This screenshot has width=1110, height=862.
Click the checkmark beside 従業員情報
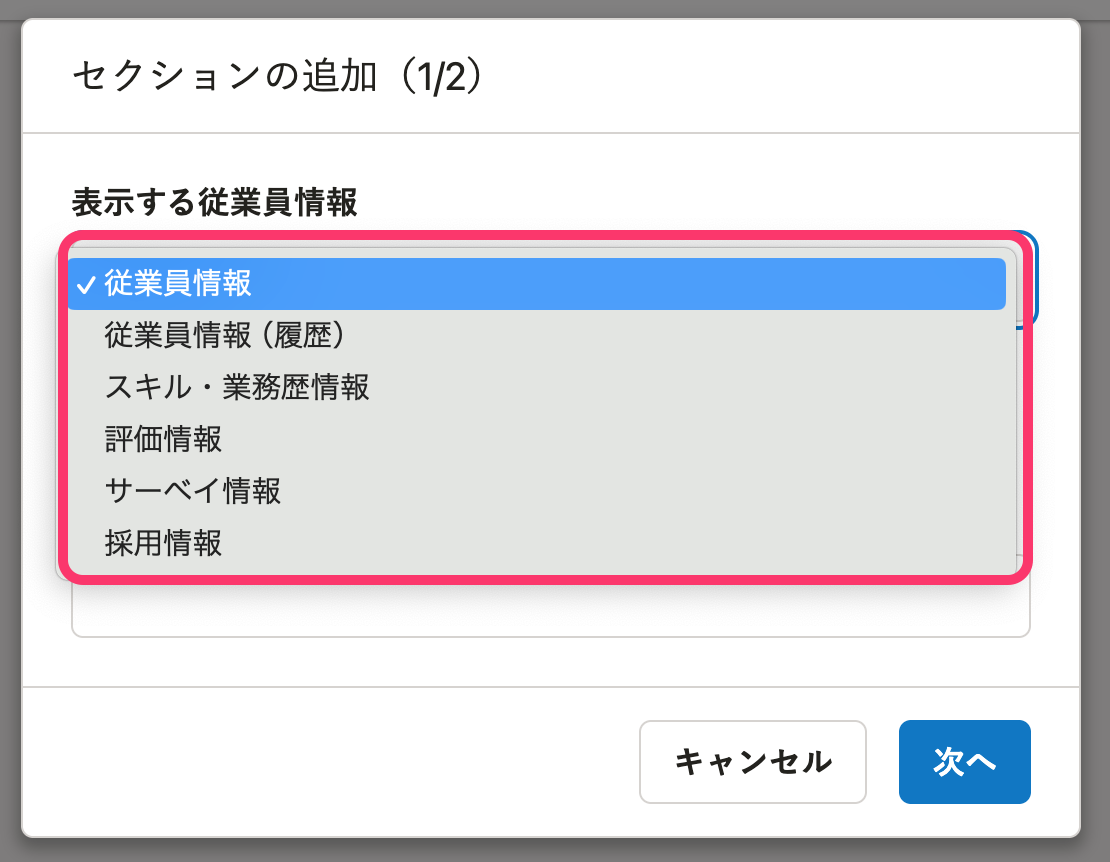(88, 284)
